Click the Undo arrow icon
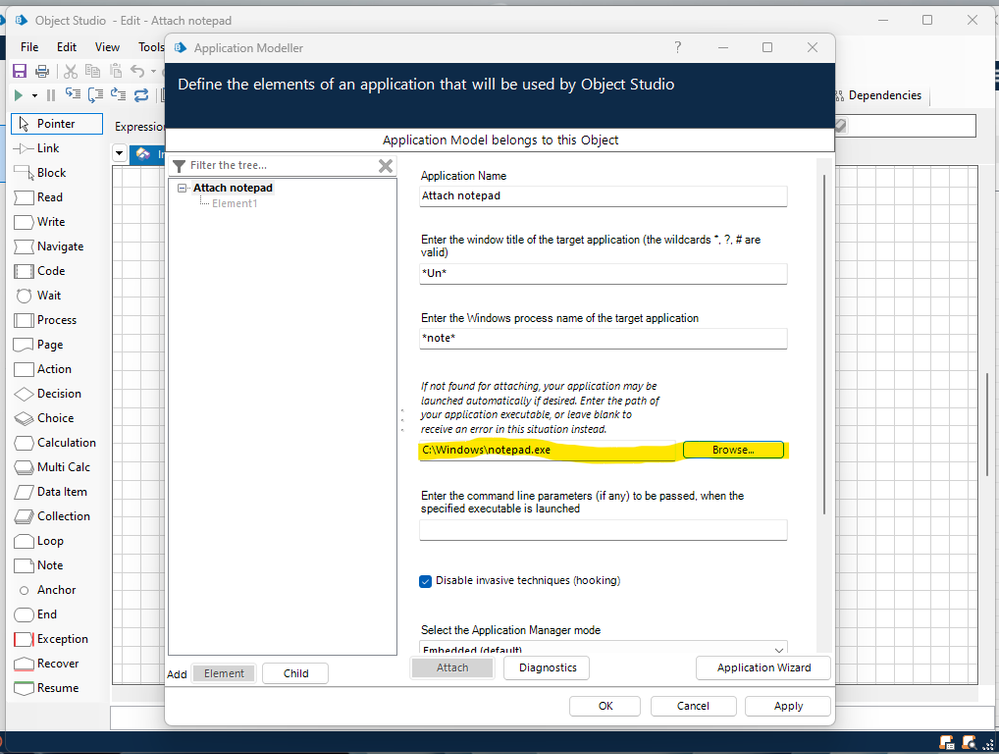This screenshot has height=754, width=999. tap(137, 71)
